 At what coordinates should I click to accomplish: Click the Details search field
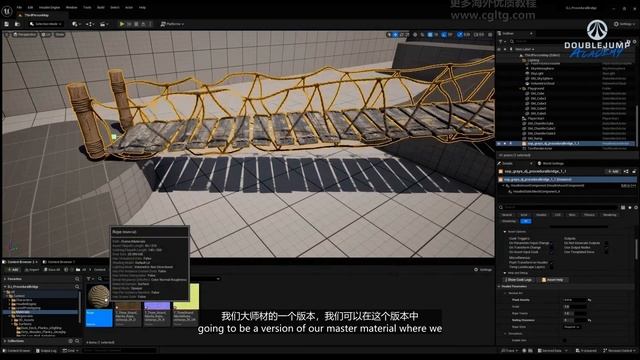tap(557, 207)
